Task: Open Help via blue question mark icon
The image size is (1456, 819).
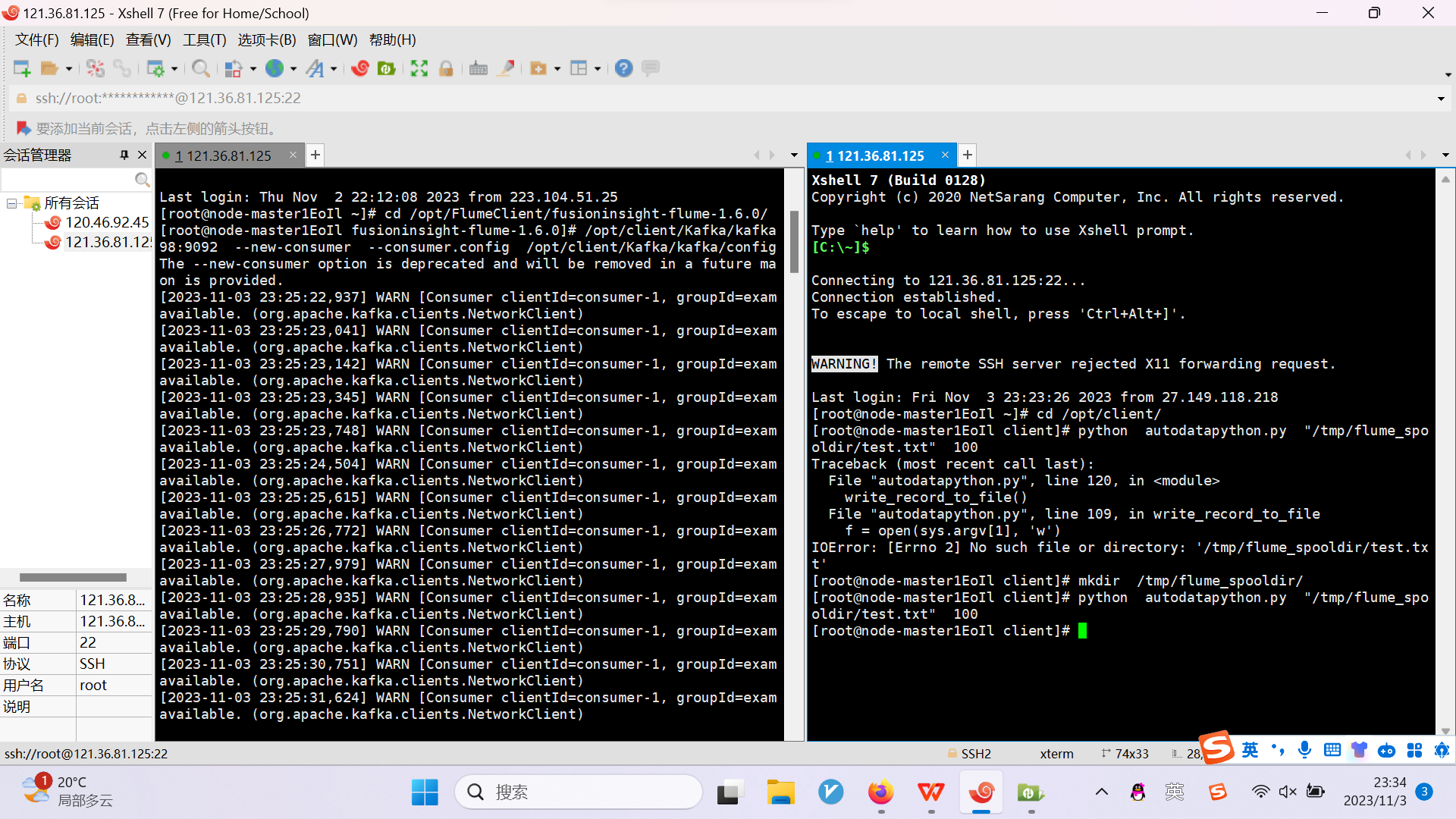Action: (x=623, y=68)
